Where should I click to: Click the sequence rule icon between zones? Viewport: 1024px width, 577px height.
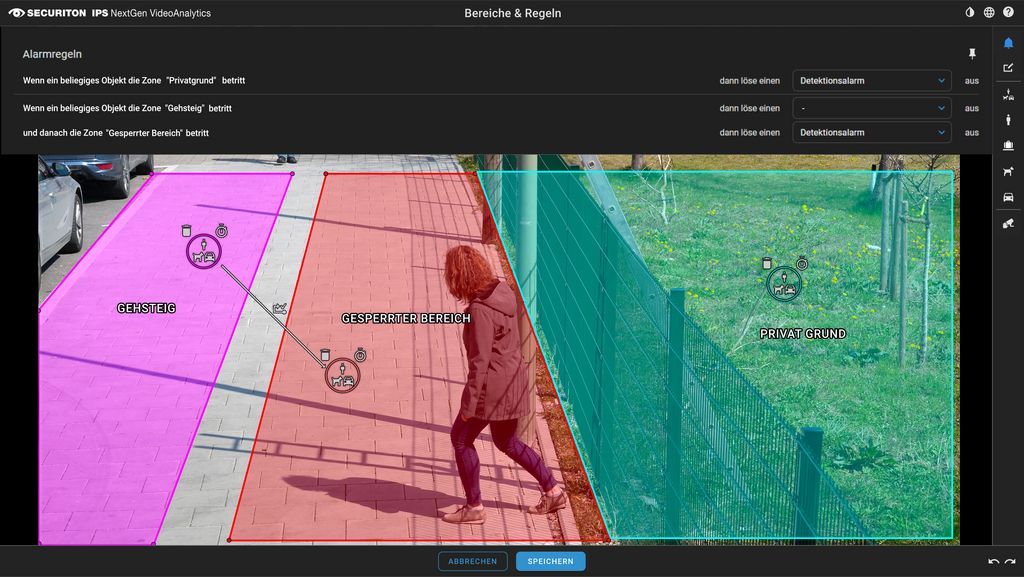[281, 308]
